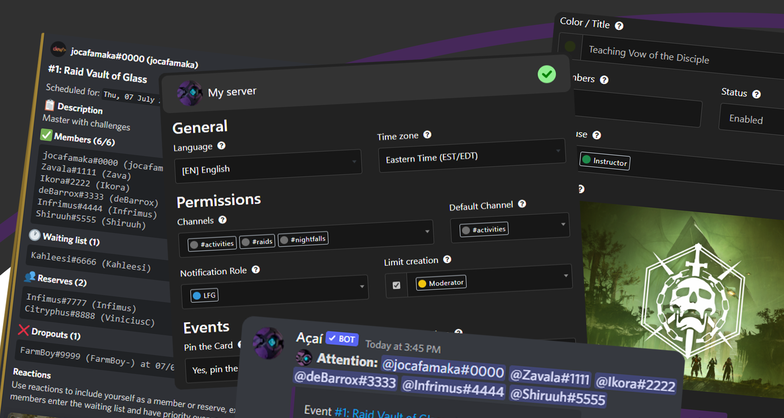The width and height of the screenshot is (784, 418).
Task: Click the clipboard Description icon
Action: pyautogui.click(x=50, y=105)
